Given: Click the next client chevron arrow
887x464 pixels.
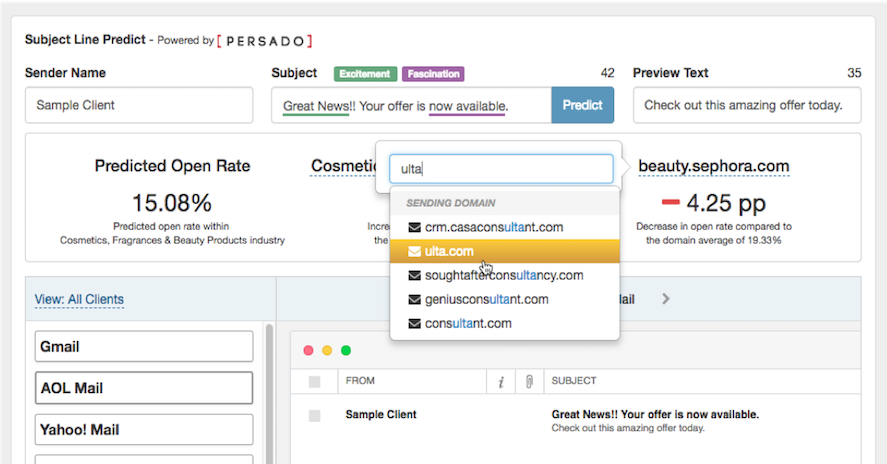Looking at the screenshot, I should (666, 299).
